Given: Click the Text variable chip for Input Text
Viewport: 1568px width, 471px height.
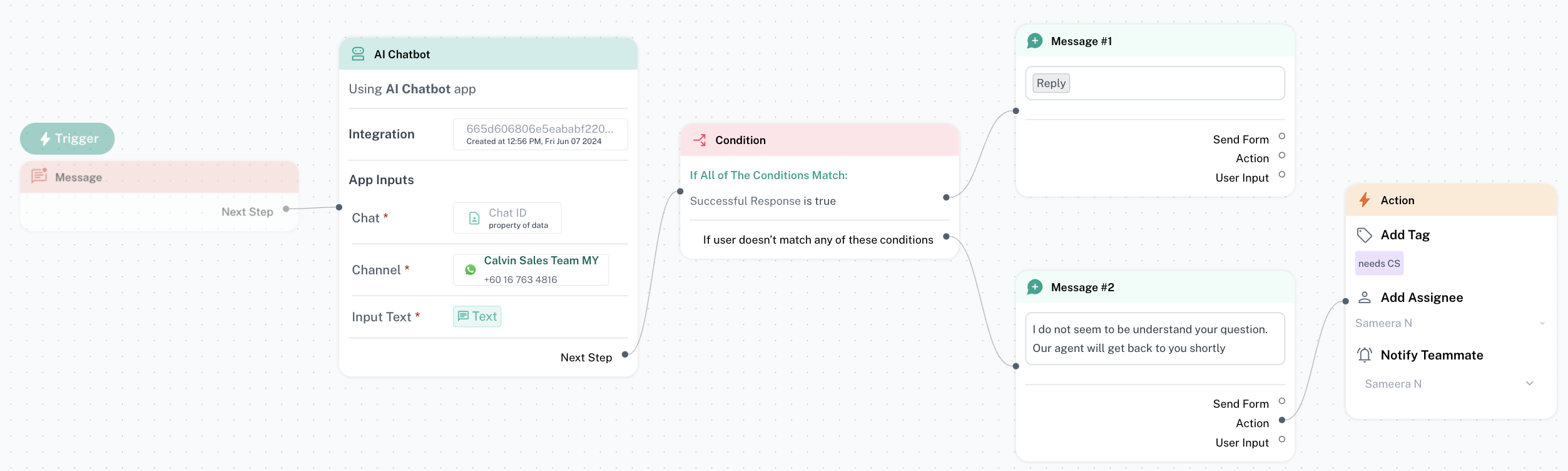Looking at the screenshot, I should click(477, 317).
